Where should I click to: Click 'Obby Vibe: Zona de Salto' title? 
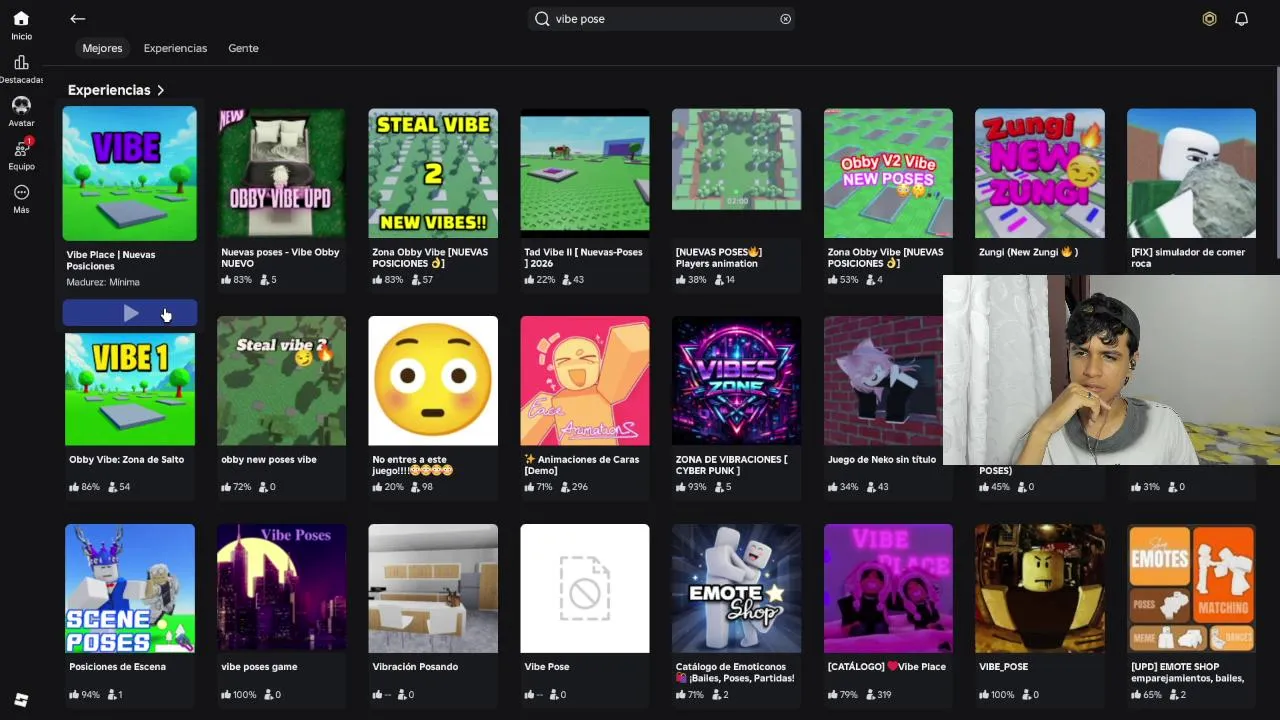coord(127,460)
